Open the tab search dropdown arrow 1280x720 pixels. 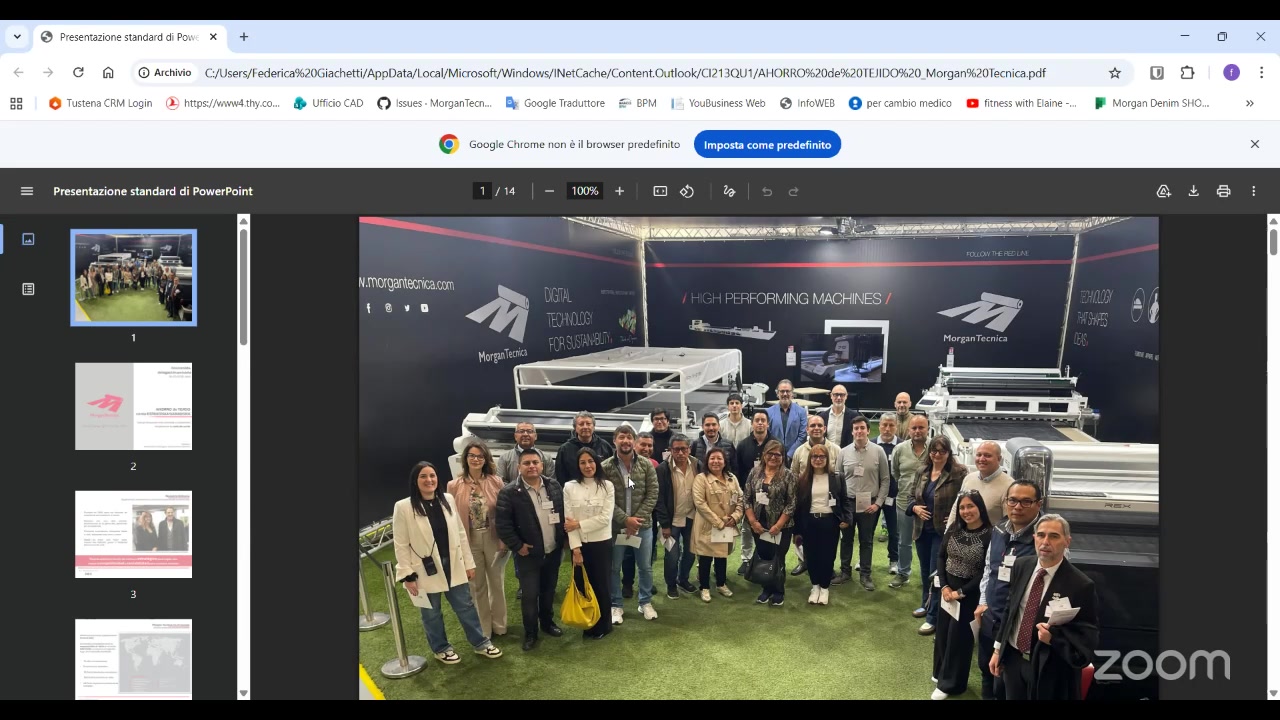tap(17, 37)
